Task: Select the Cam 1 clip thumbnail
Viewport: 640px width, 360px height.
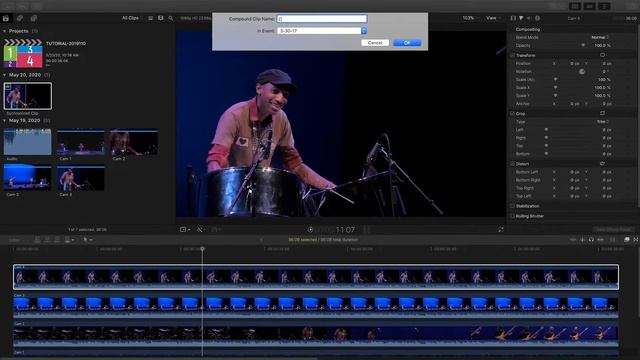Action: [81, 143]
